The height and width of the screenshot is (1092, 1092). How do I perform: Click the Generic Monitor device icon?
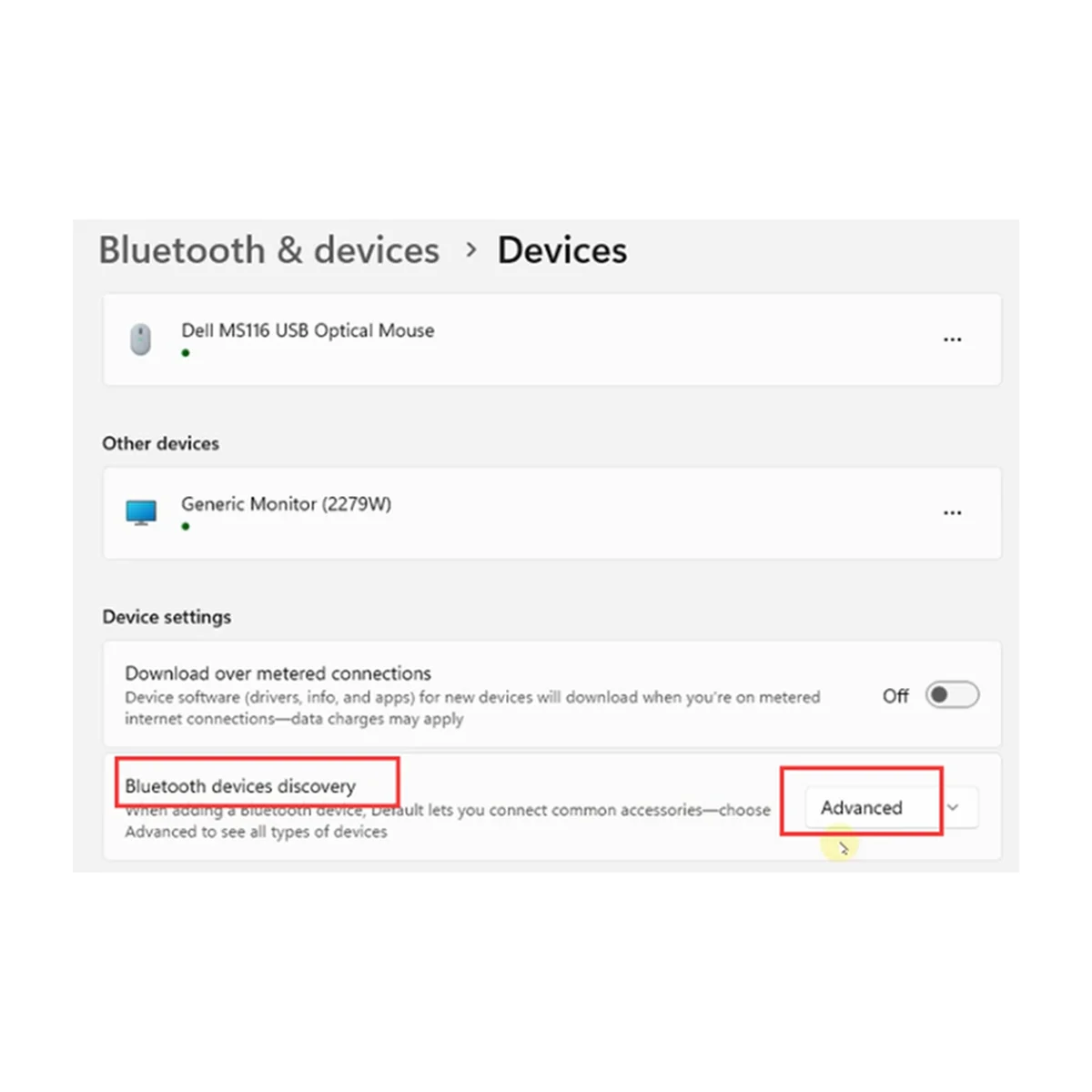click(141, 511)
